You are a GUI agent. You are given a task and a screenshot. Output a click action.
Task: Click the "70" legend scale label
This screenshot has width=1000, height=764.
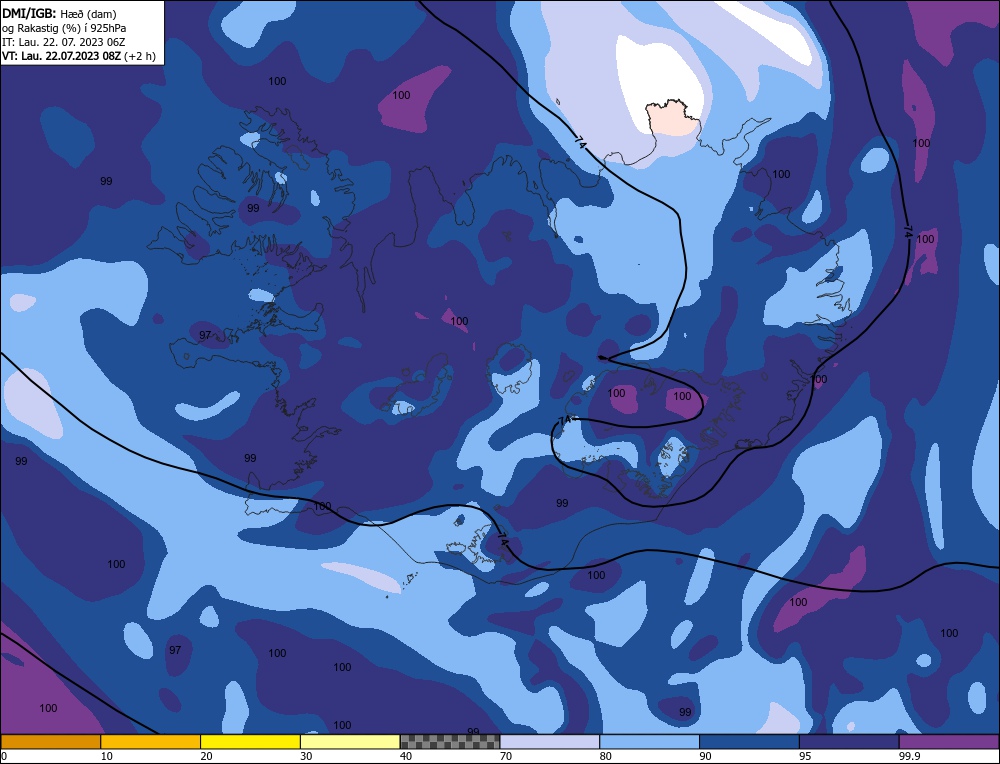coord(506,756)
